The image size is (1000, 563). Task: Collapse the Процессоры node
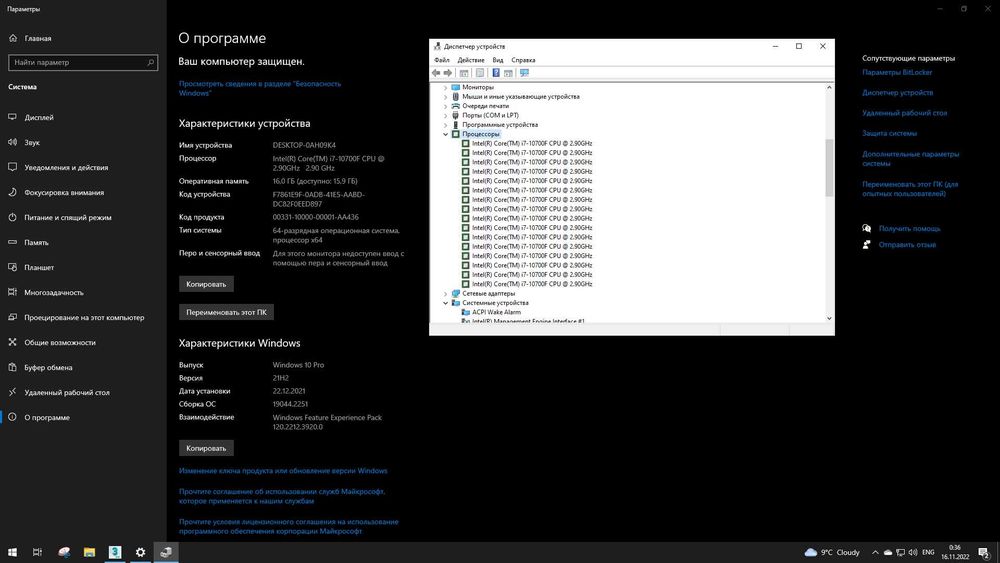coord(445,135)
